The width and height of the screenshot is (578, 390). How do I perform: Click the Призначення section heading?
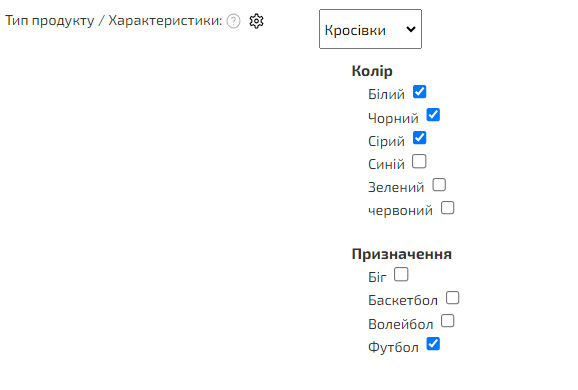(x=401, y=254)
